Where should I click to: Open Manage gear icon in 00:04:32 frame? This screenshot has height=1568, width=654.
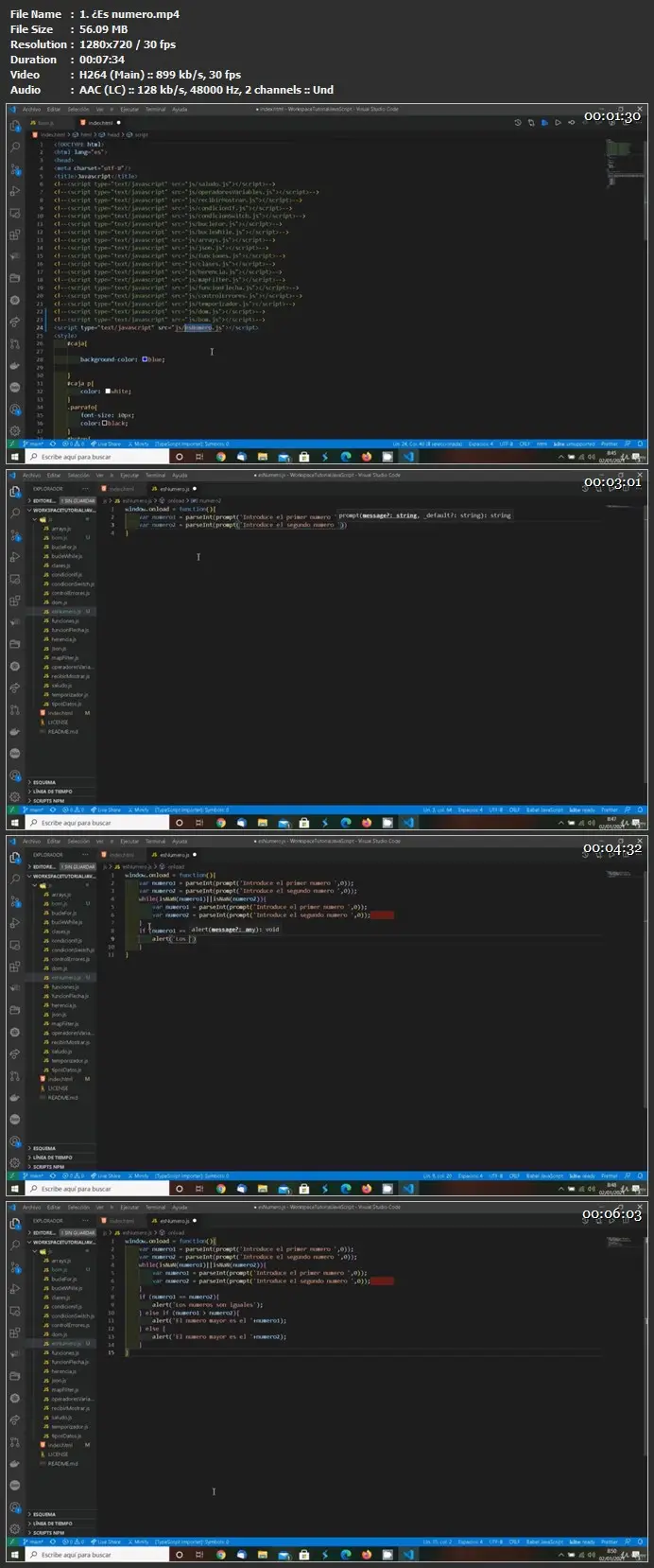tap(14, 1162)
